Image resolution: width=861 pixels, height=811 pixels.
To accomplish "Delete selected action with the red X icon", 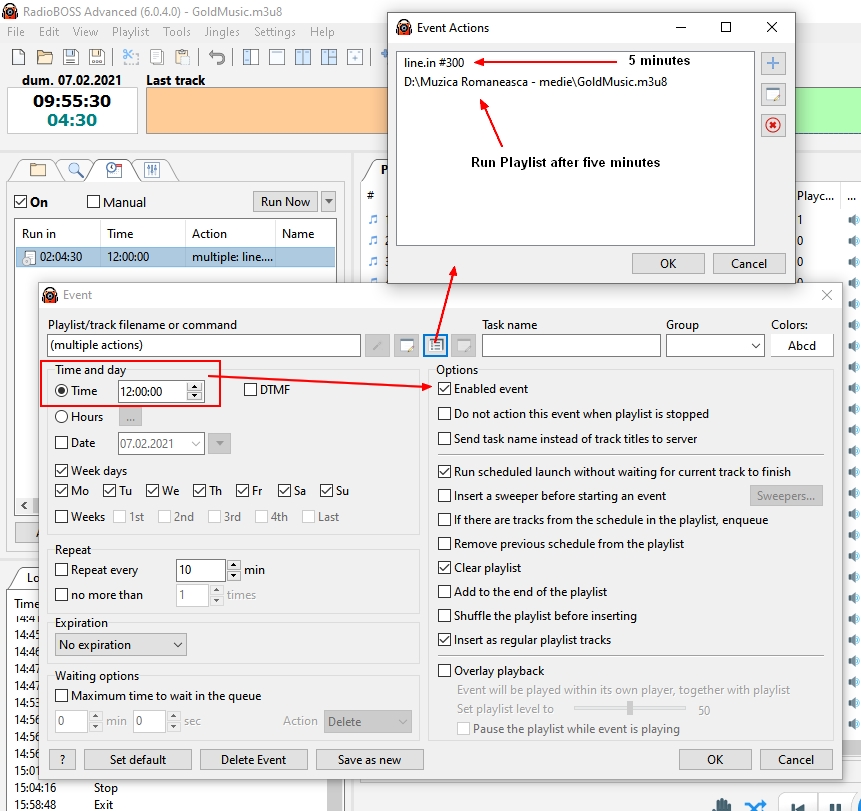I will click(773, 125).
